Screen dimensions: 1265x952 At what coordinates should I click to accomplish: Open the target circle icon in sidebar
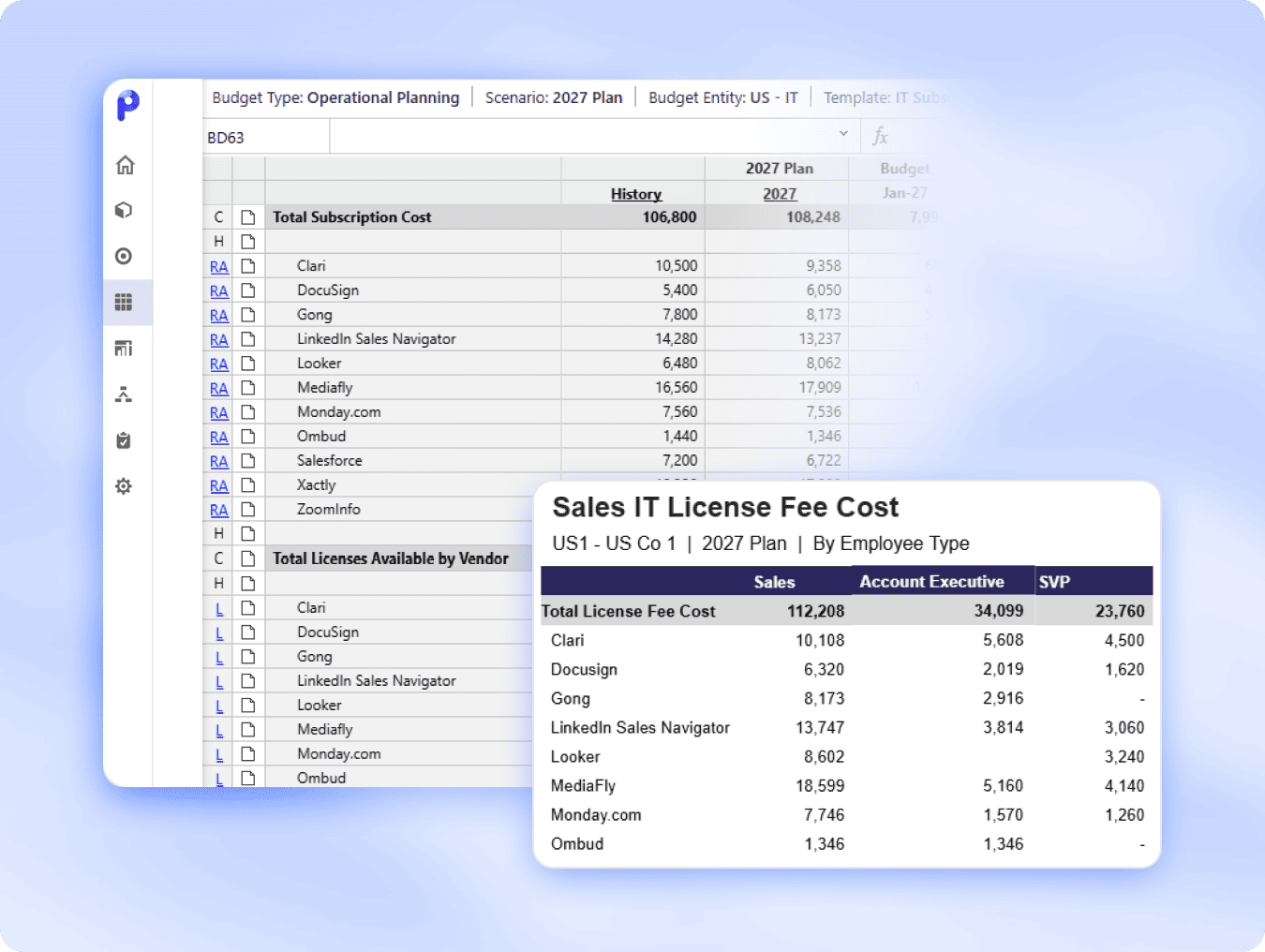[x=124, y=256]
